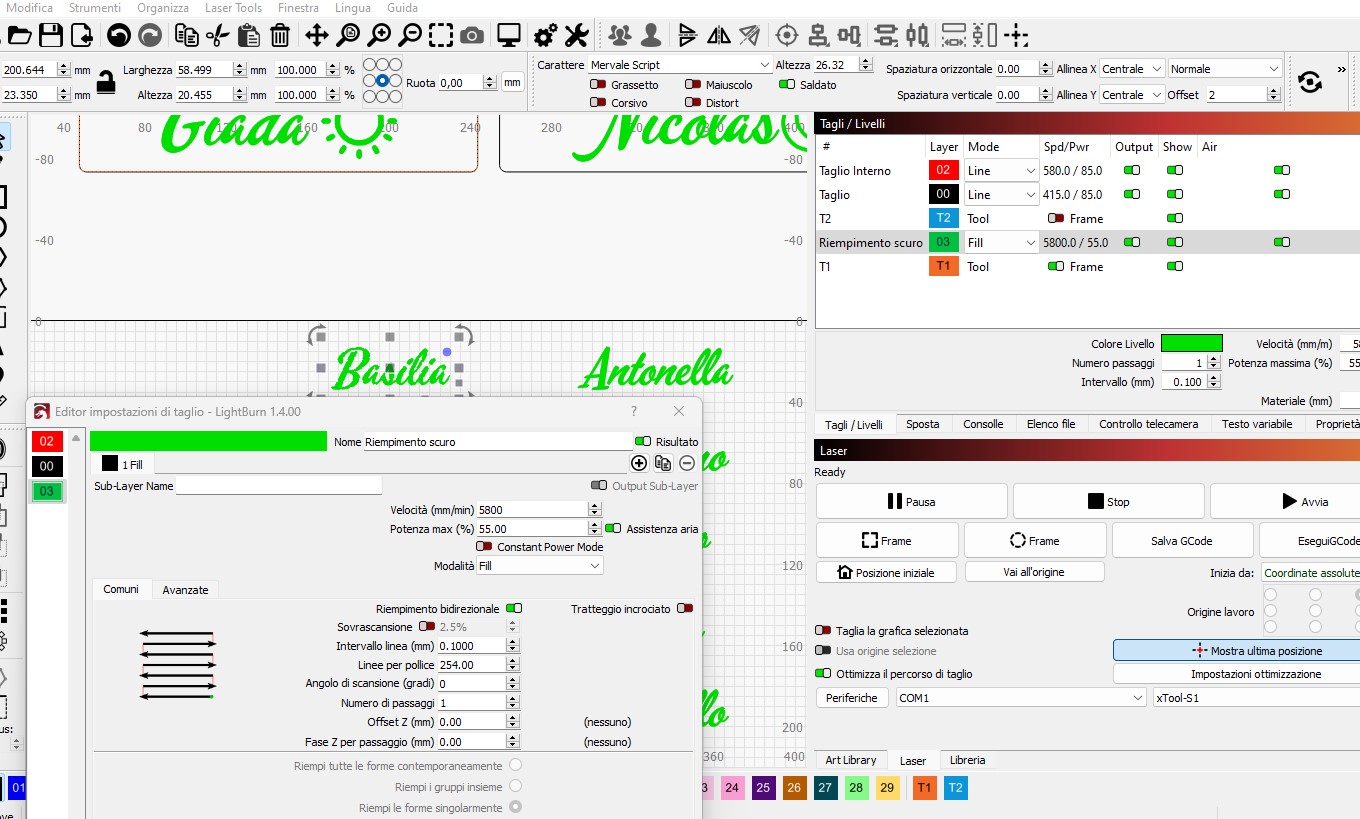The image size is (1360, 819).
Task: Open the Laser Tools menu
Action: point(233,8)
